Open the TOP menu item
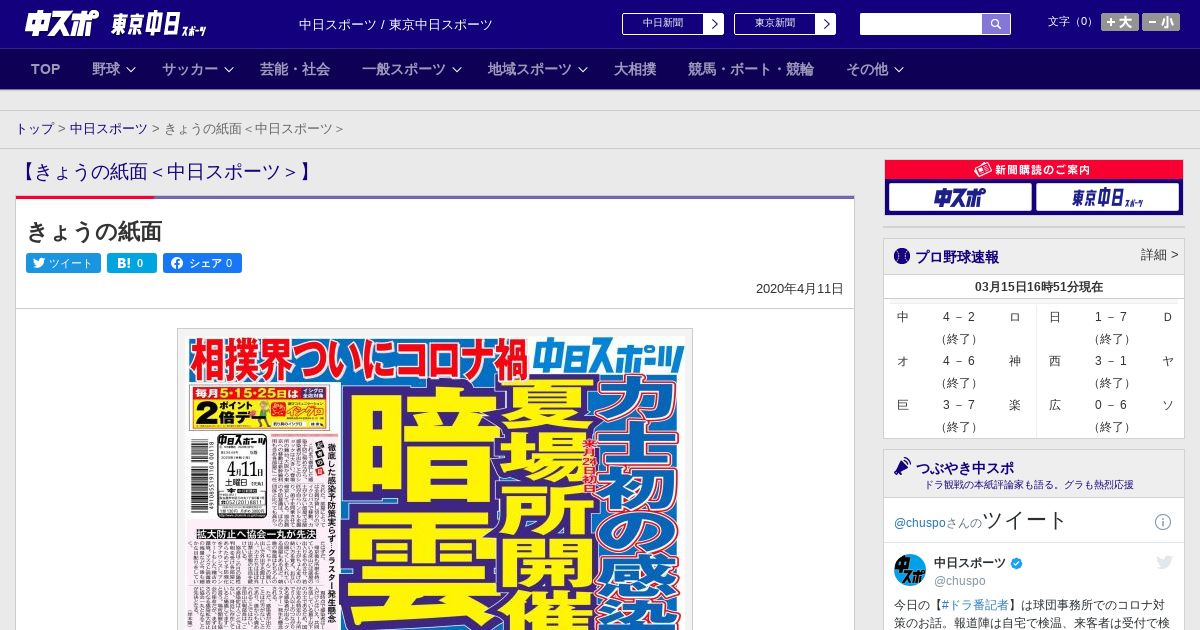The image size is (1200, 630). coord(46,69)
